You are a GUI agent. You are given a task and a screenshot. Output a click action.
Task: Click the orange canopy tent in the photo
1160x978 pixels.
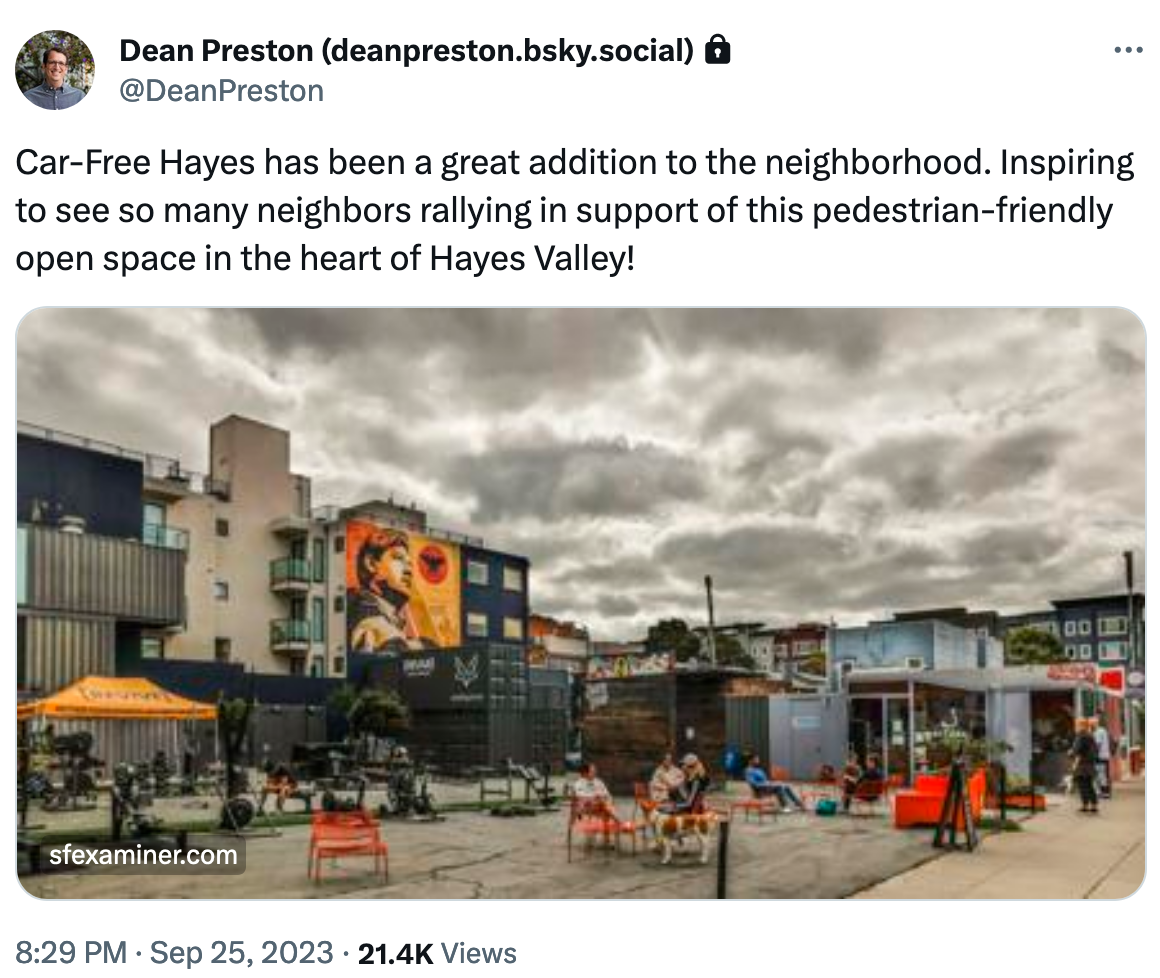(x=116, y=698)
